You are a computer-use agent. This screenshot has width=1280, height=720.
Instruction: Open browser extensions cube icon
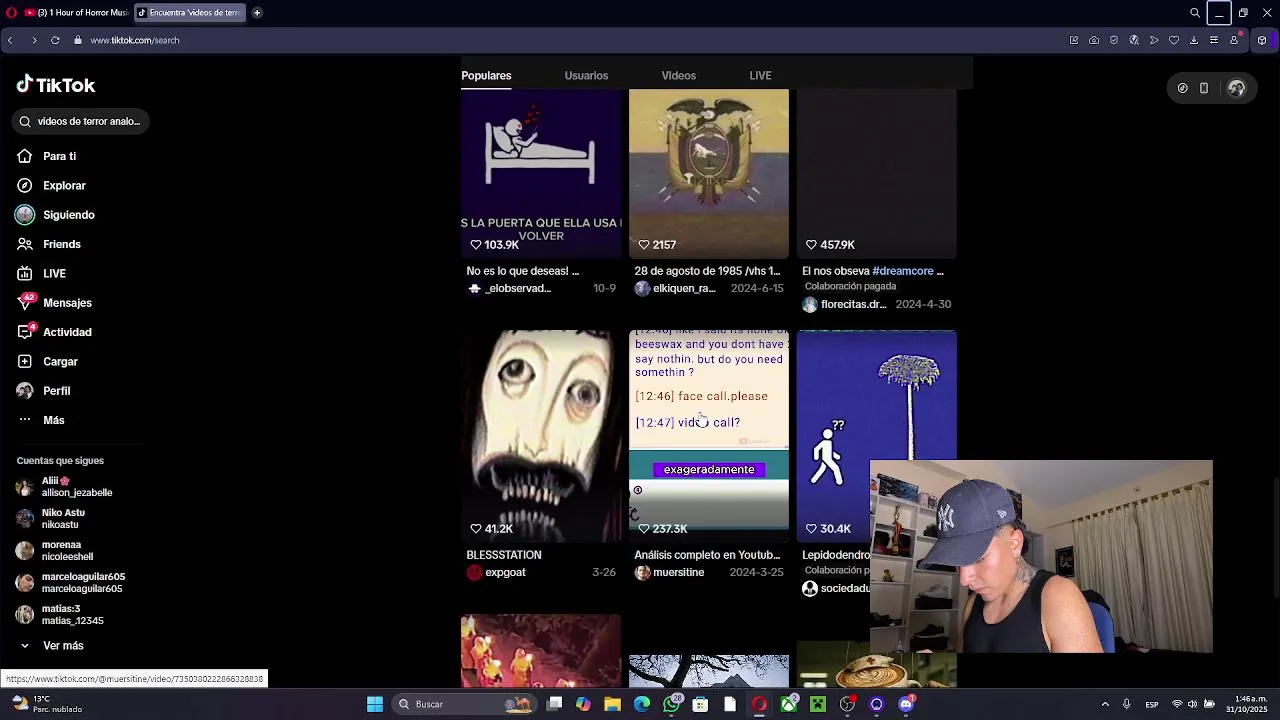(x=1262, y=40)
